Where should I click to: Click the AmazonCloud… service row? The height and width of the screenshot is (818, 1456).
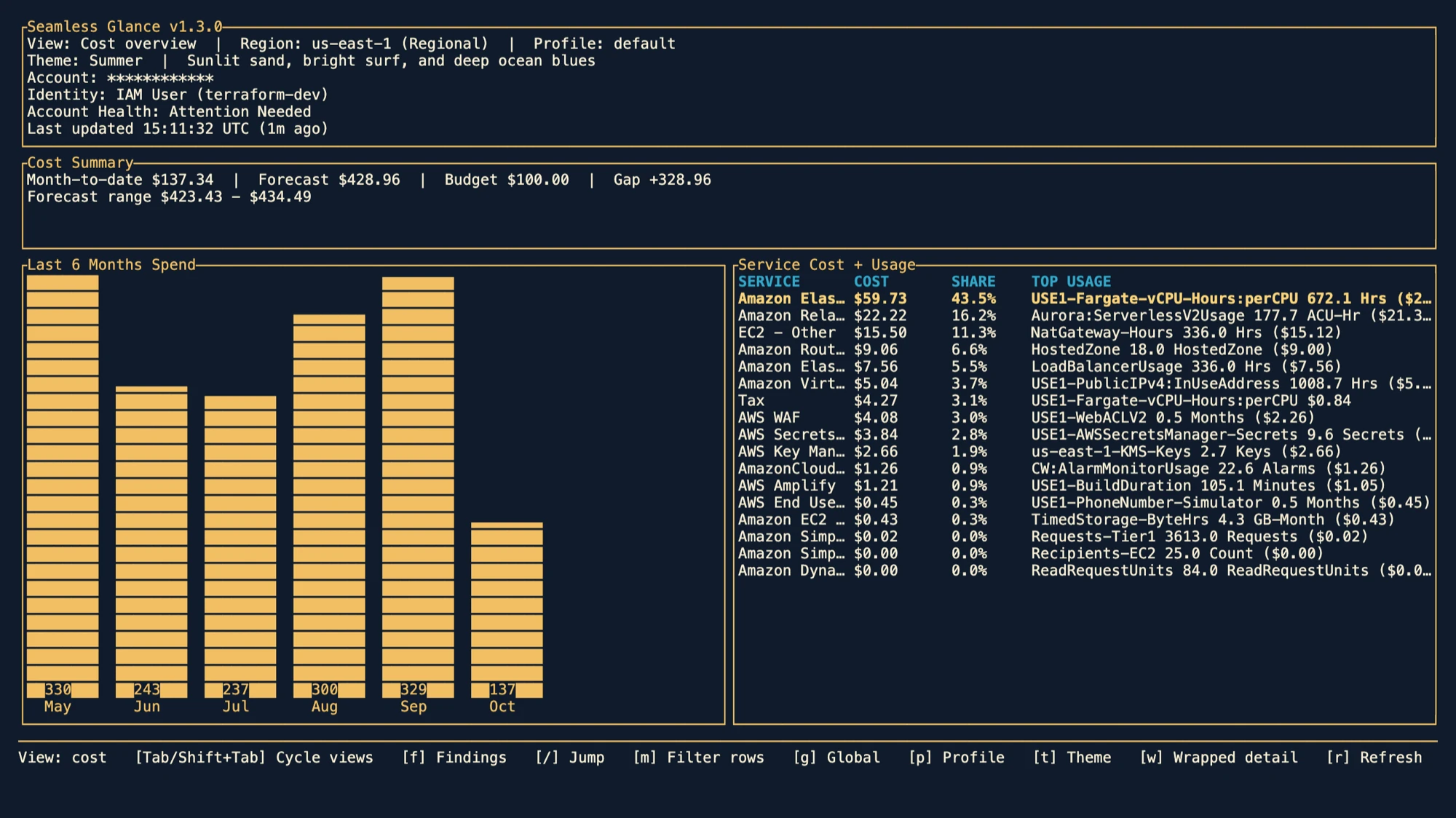pos(1085,469)
